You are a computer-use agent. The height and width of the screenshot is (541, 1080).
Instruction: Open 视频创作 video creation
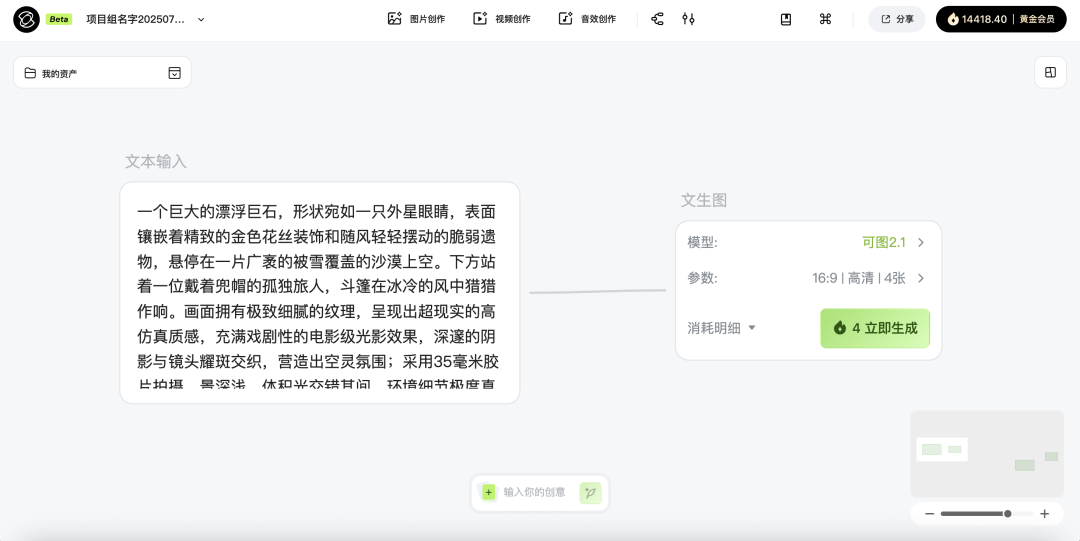[501, 19]
